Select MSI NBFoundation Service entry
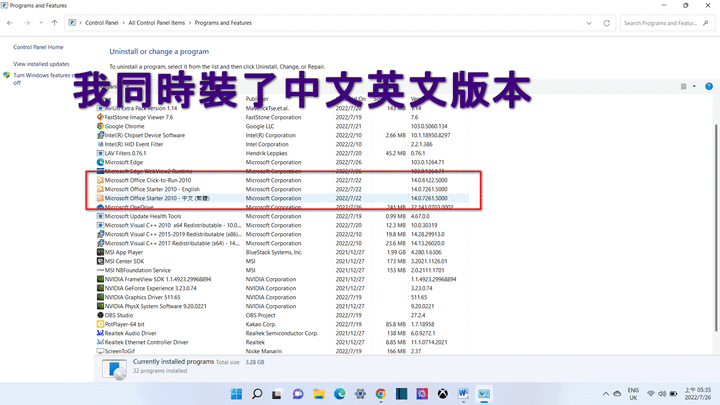 point(281,270)
